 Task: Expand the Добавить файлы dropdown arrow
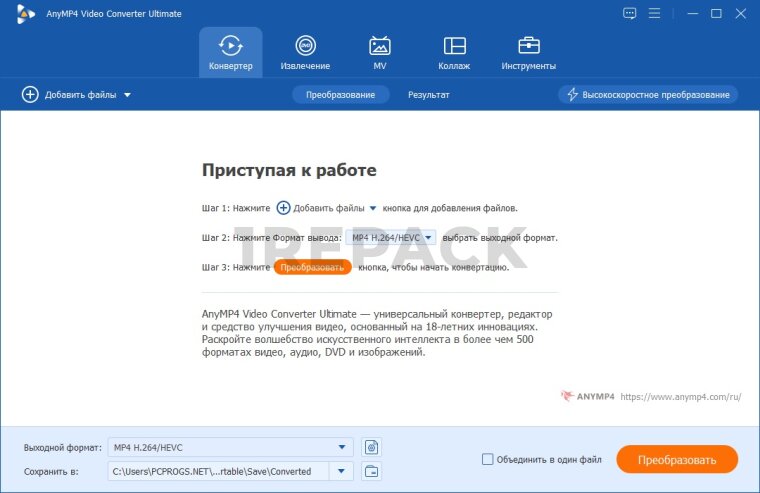point(128,95)
